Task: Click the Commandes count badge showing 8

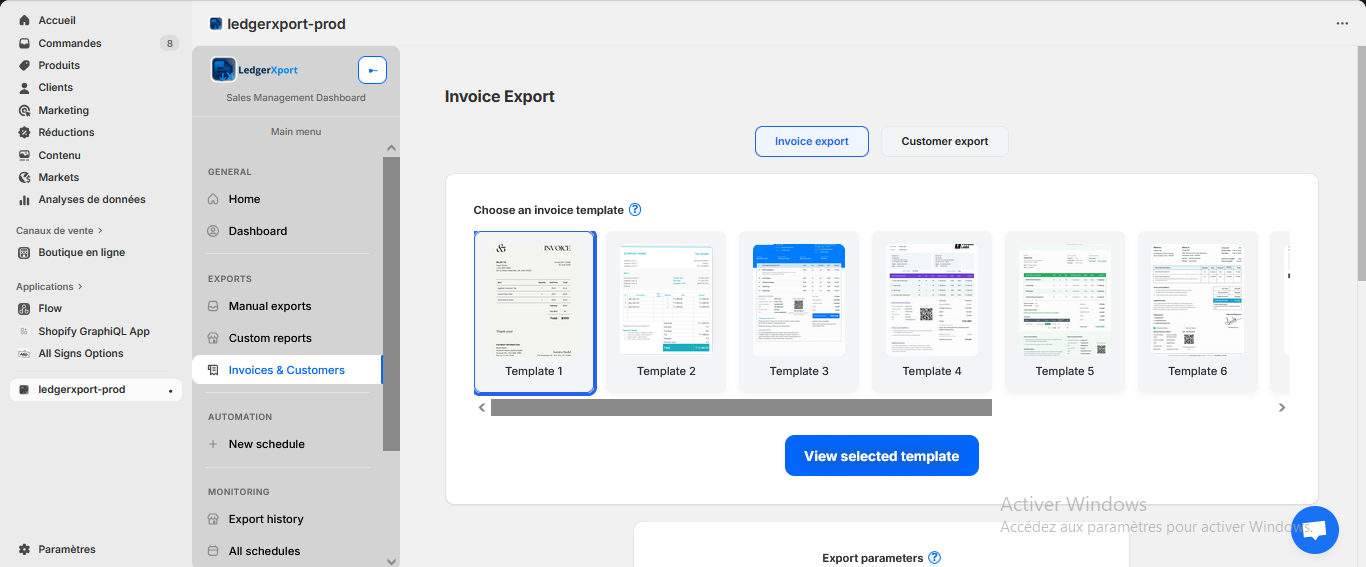Action: [170, 43]
